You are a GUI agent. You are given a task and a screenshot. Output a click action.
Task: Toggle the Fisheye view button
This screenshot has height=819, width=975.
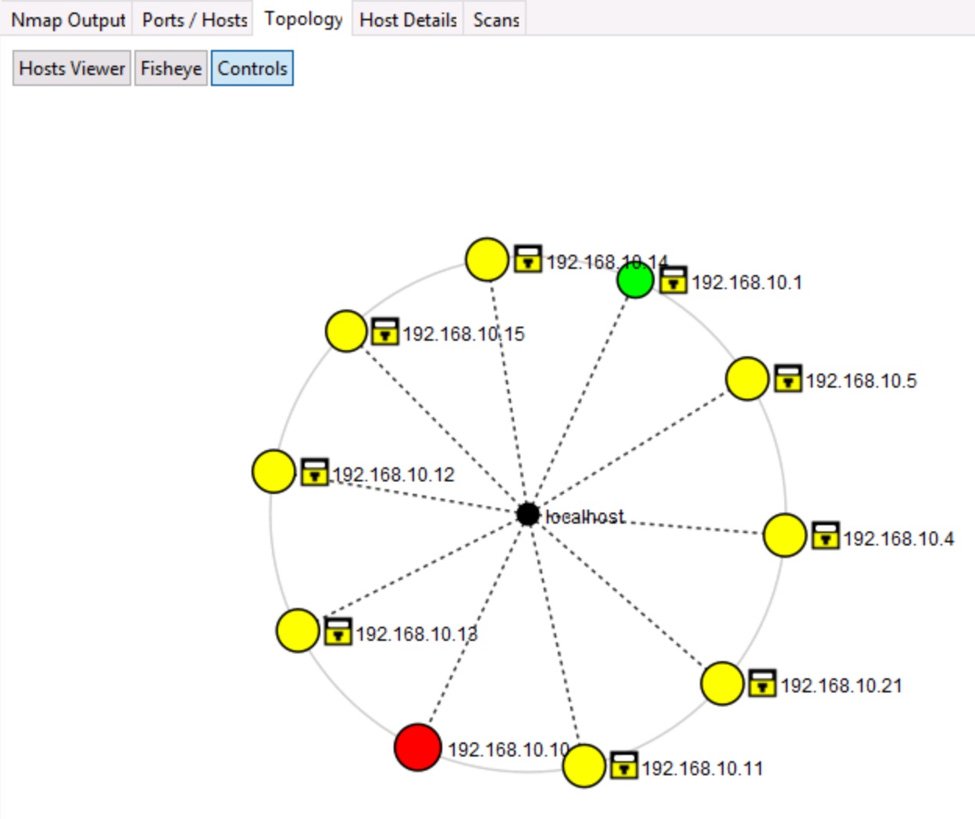(170, 69)
